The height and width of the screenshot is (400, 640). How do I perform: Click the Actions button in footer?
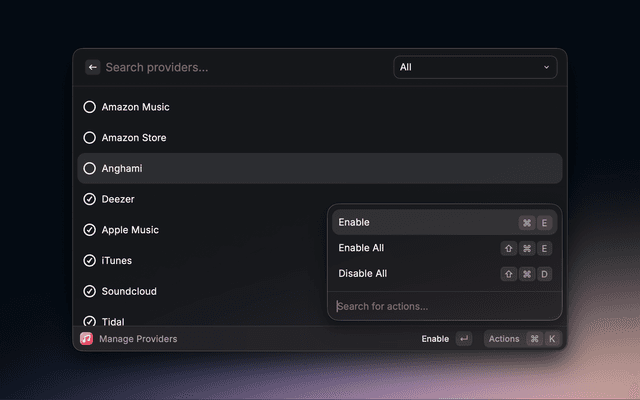coord(504,339)
